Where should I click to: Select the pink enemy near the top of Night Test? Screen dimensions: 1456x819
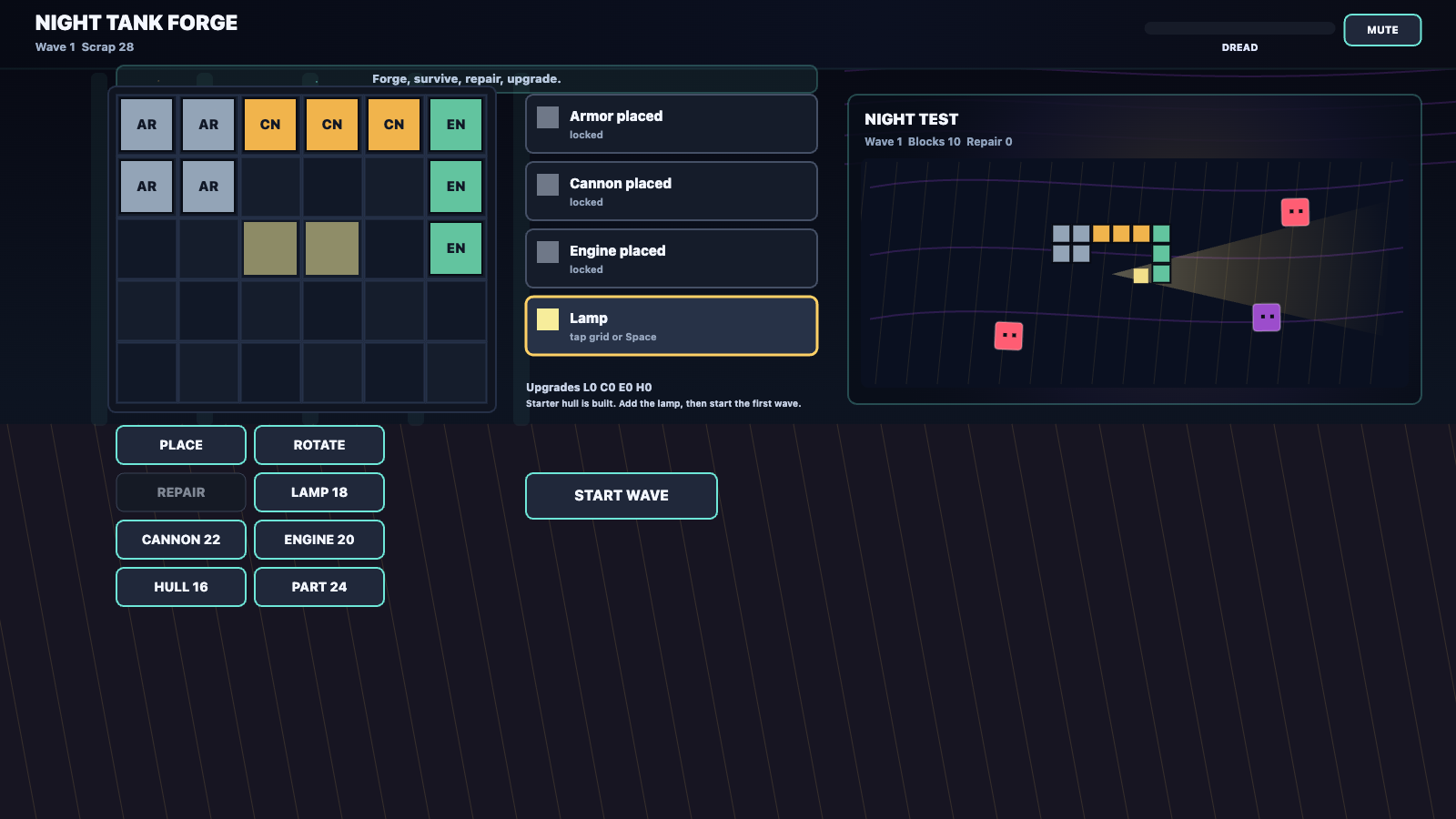coord(1295,212)
